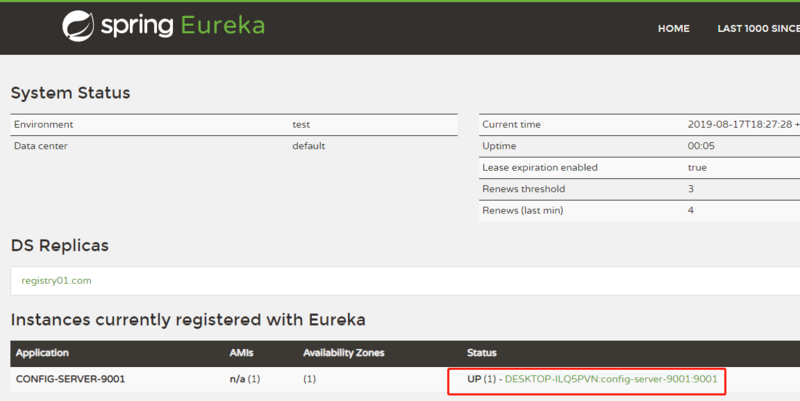Open the HOME navigation item
This screenshot has height=401, width=800.
pos(673,29)
